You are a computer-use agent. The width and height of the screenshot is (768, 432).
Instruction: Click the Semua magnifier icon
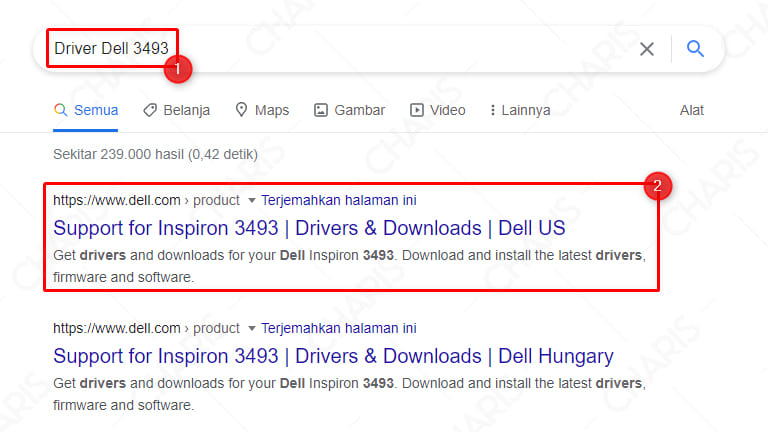coord(61,110)
